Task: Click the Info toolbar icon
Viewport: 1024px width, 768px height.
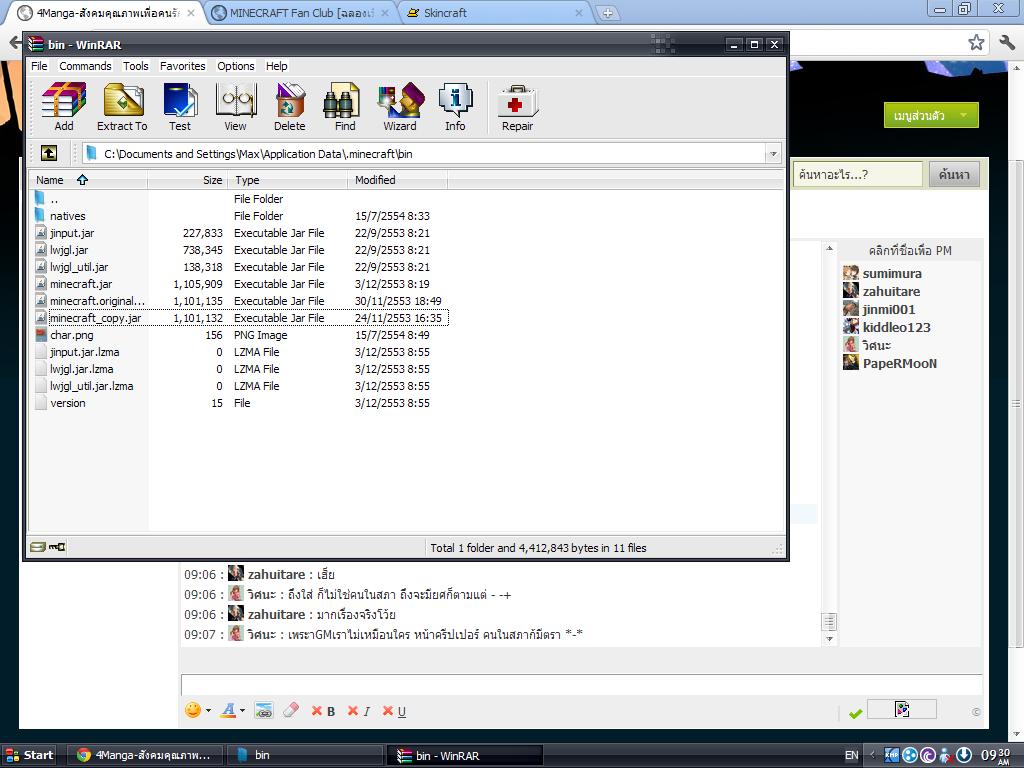Action: click(x=455, y=107)
